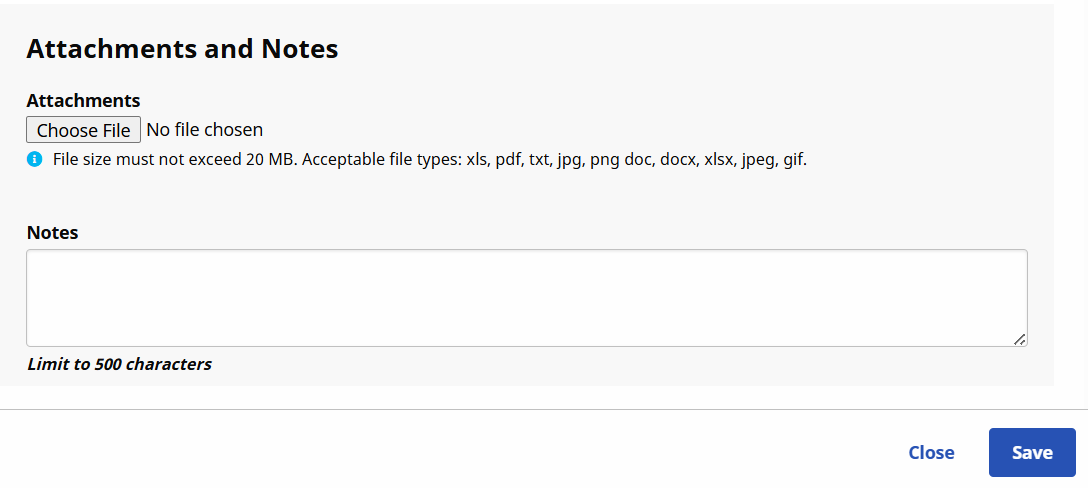Screen dimensions: 1088x488
Task: Click the "Limit to 500 characters" hint
Action: 119,364
